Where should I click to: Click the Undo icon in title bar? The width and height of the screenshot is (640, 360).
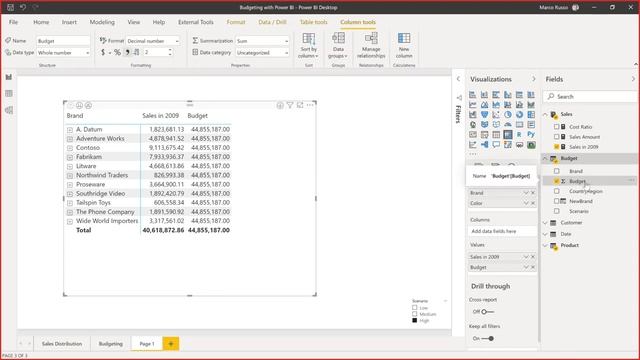pos(23,7)
